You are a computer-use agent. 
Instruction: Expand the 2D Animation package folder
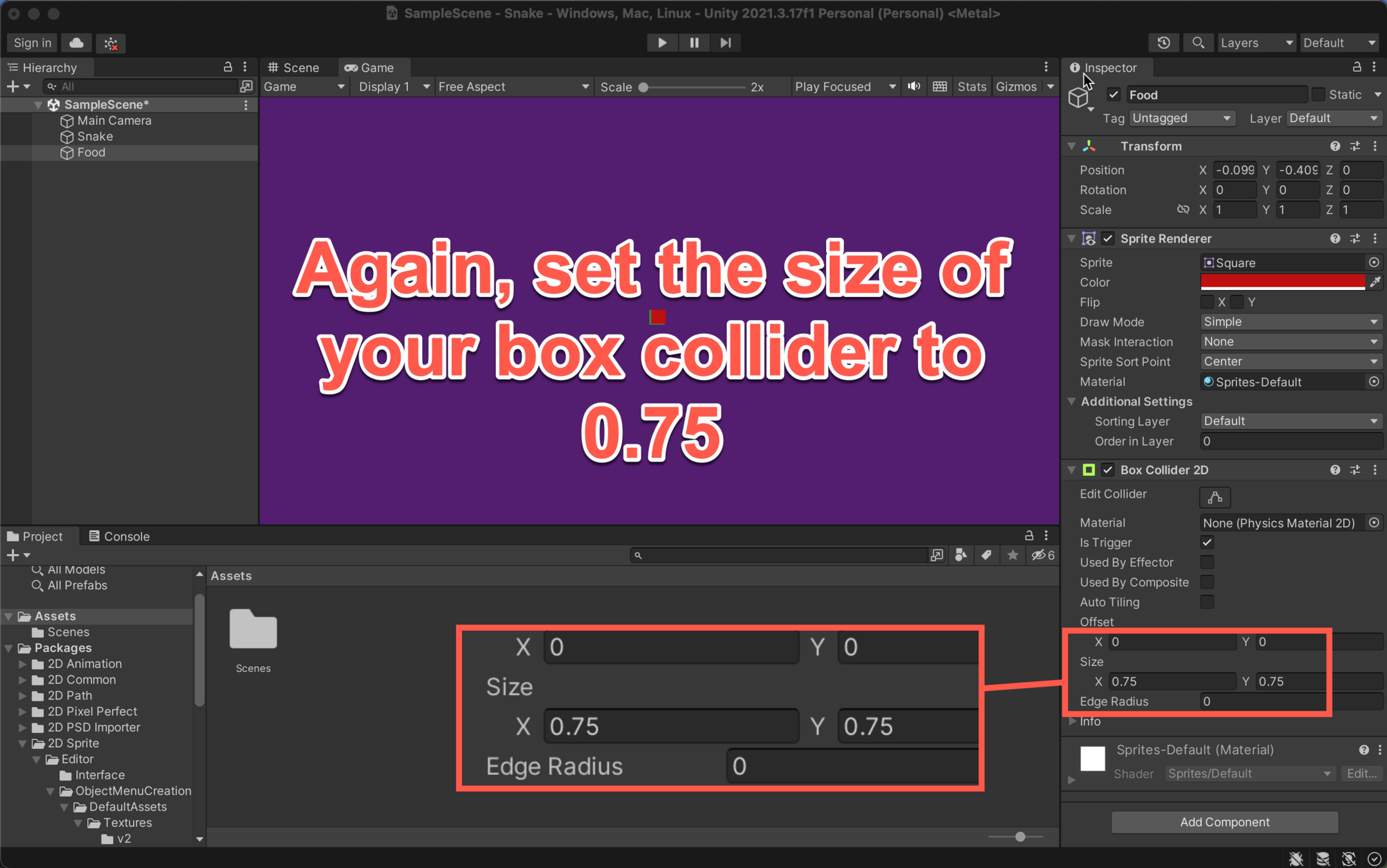[23, 664]
